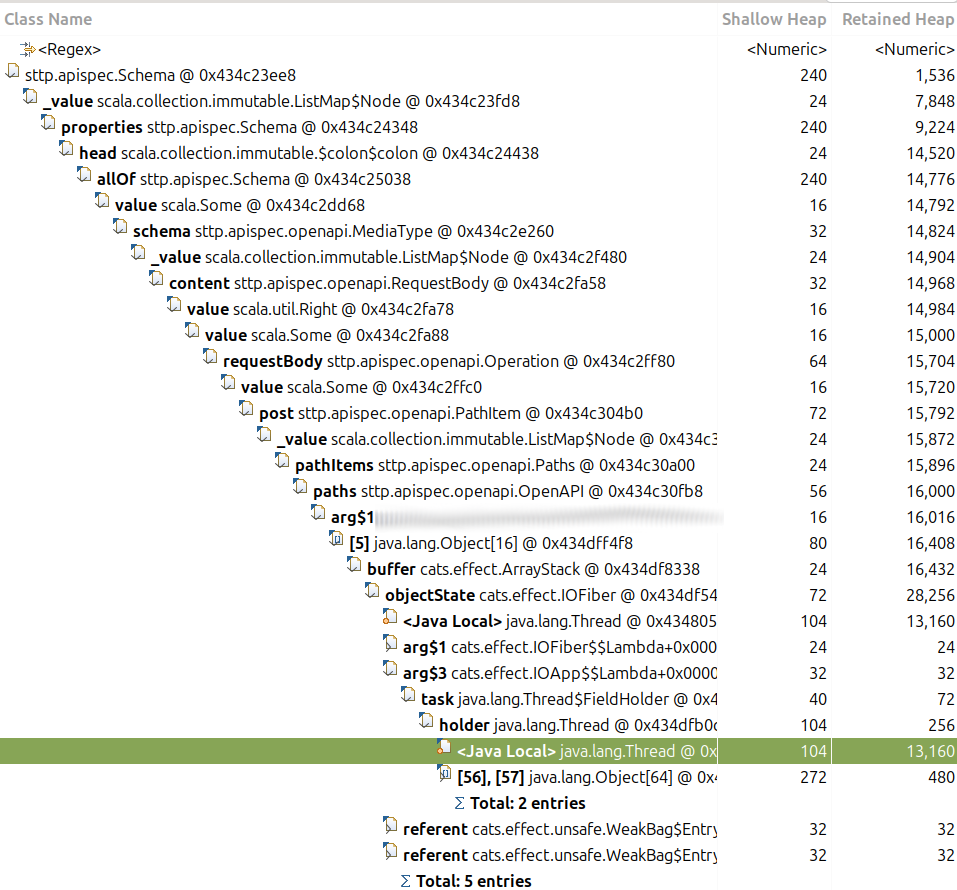Sort by the Class Name column header

click(48, 20)
